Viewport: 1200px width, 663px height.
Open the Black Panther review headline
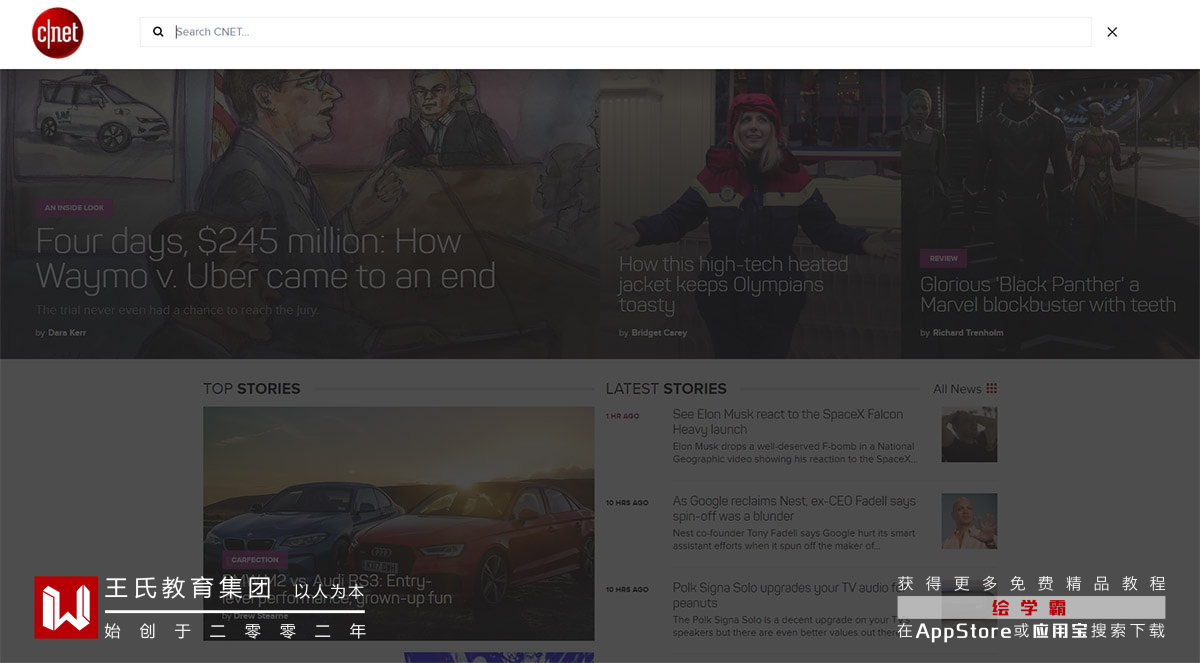click(1048, 295)
